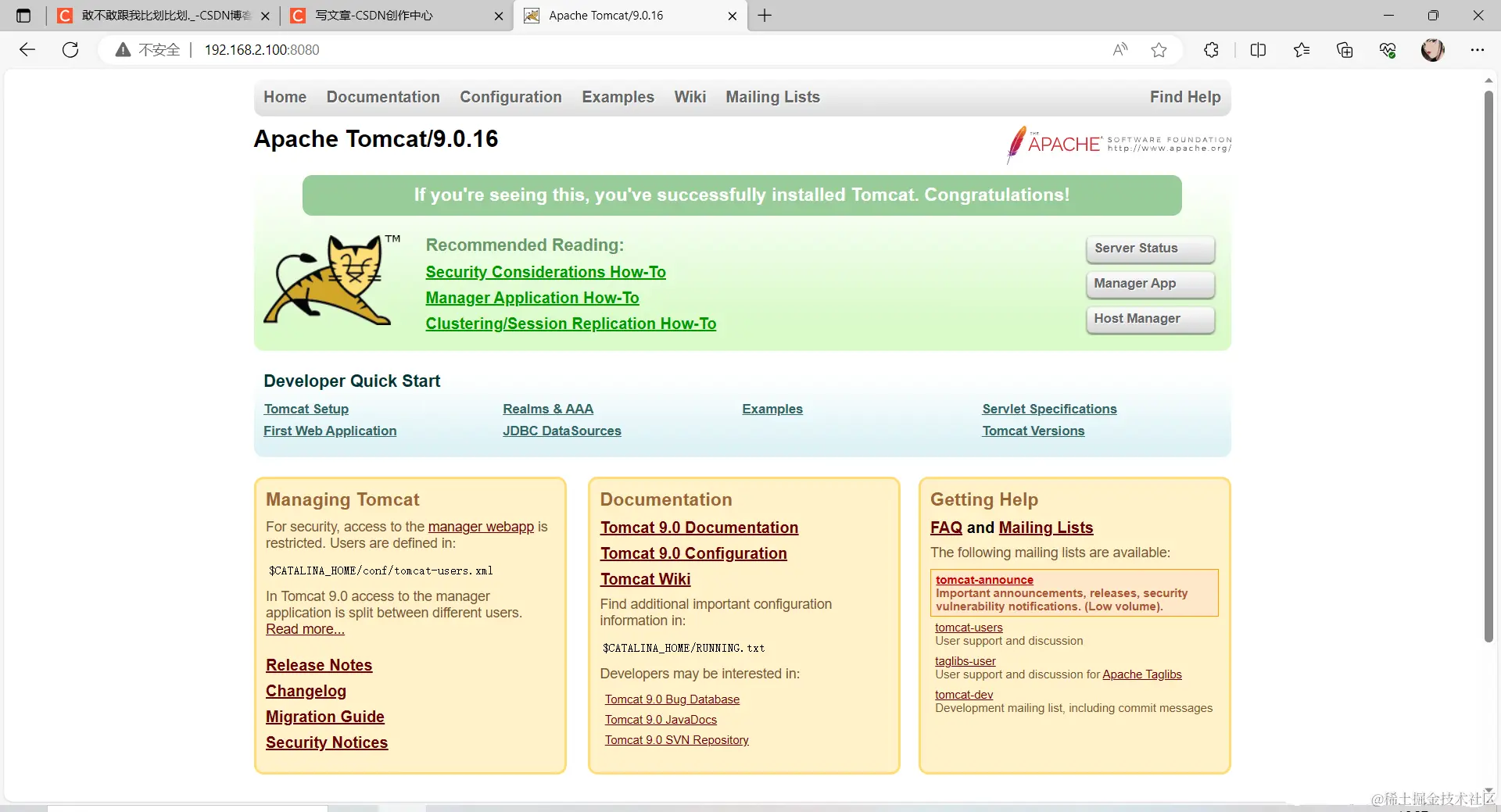Screen dimensions: 1501x812
Task: Open the browser extensions menu
Action: click(x=1211, y=50)
